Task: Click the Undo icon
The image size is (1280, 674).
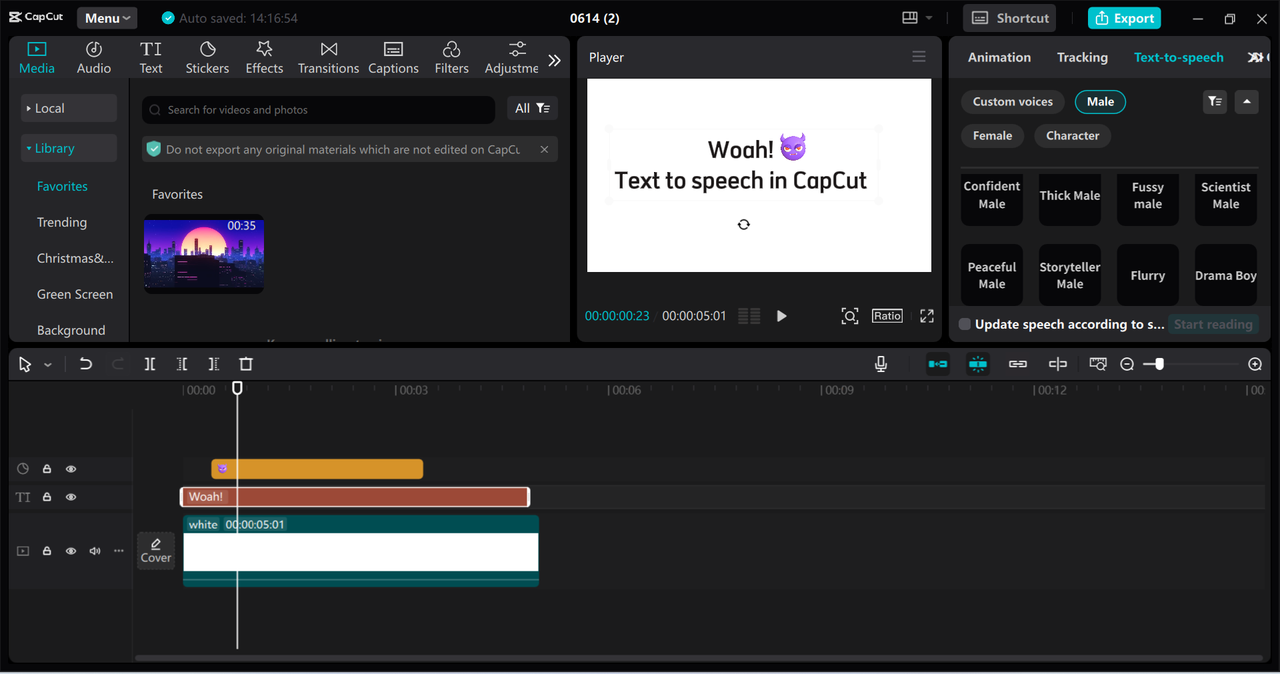Action: coord(86,364)
